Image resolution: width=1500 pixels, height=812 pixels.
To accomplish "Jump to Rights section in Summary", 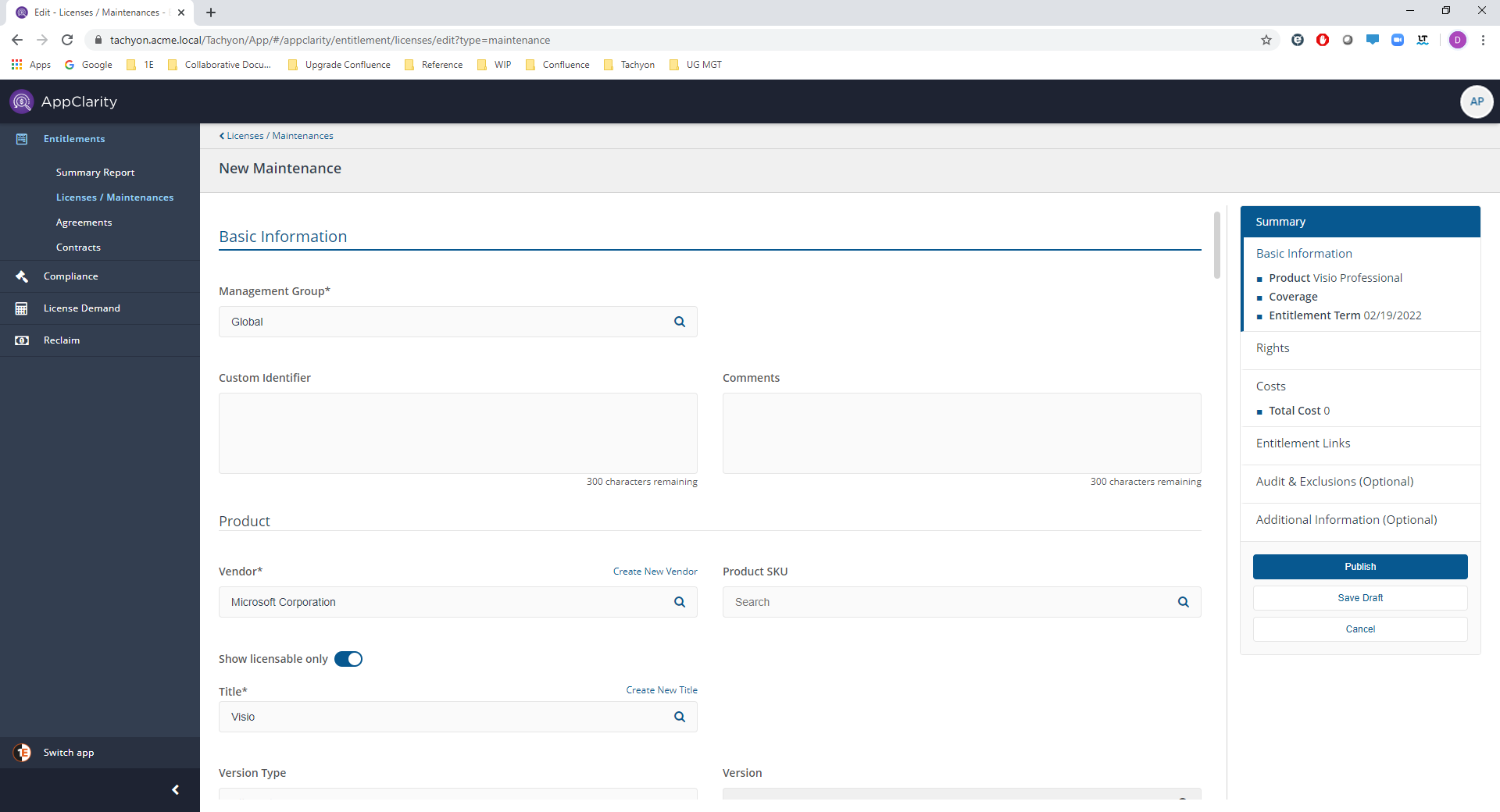I will [1272, 348].
